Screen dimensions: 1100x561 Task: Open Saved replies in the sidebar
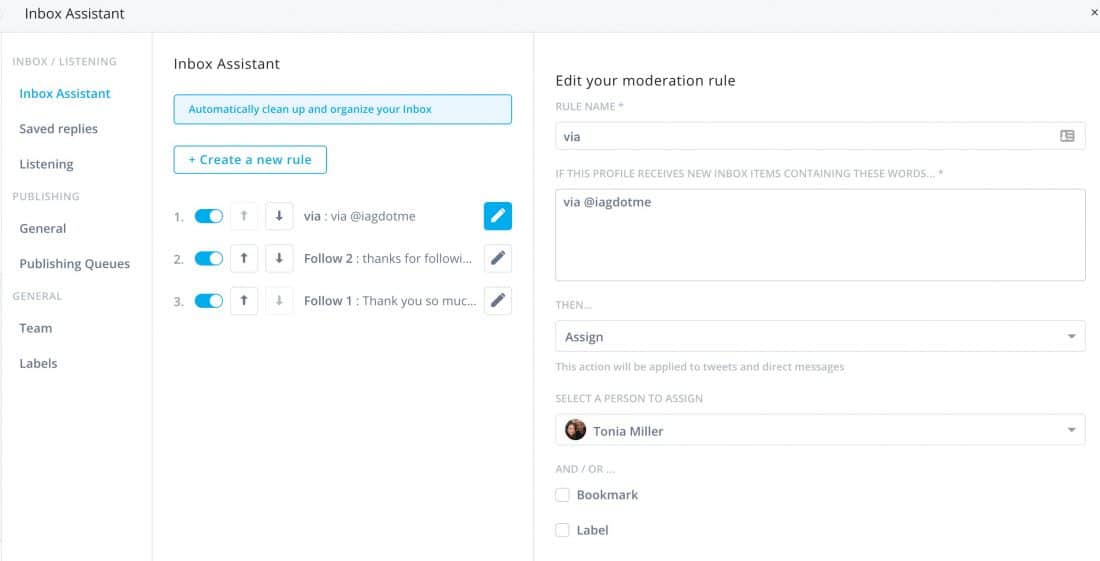tap(58, 129)
